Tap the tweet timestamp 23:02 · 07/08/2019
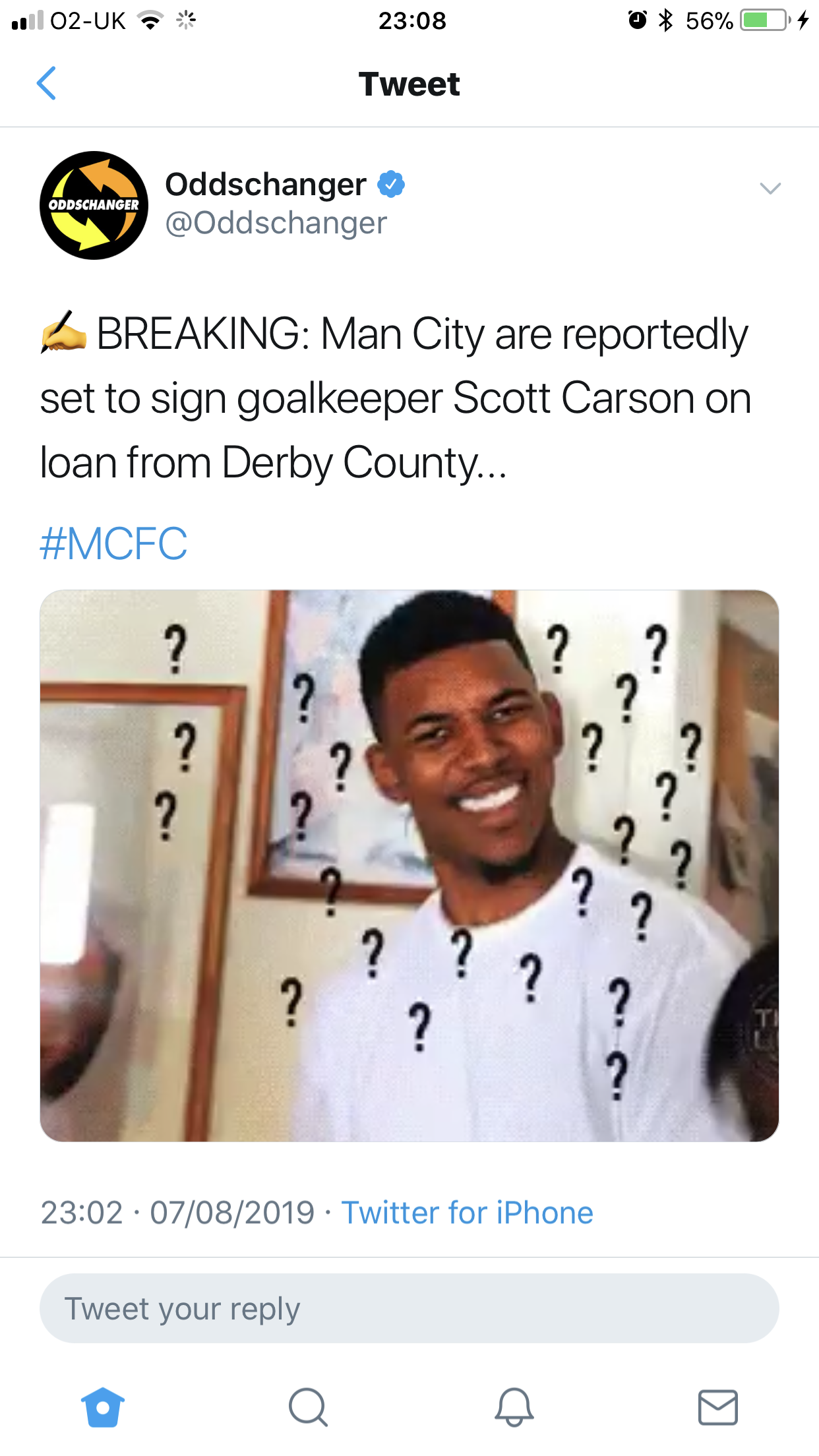This screenshot has height=1456, width=819. click(x=177, y=1213)
